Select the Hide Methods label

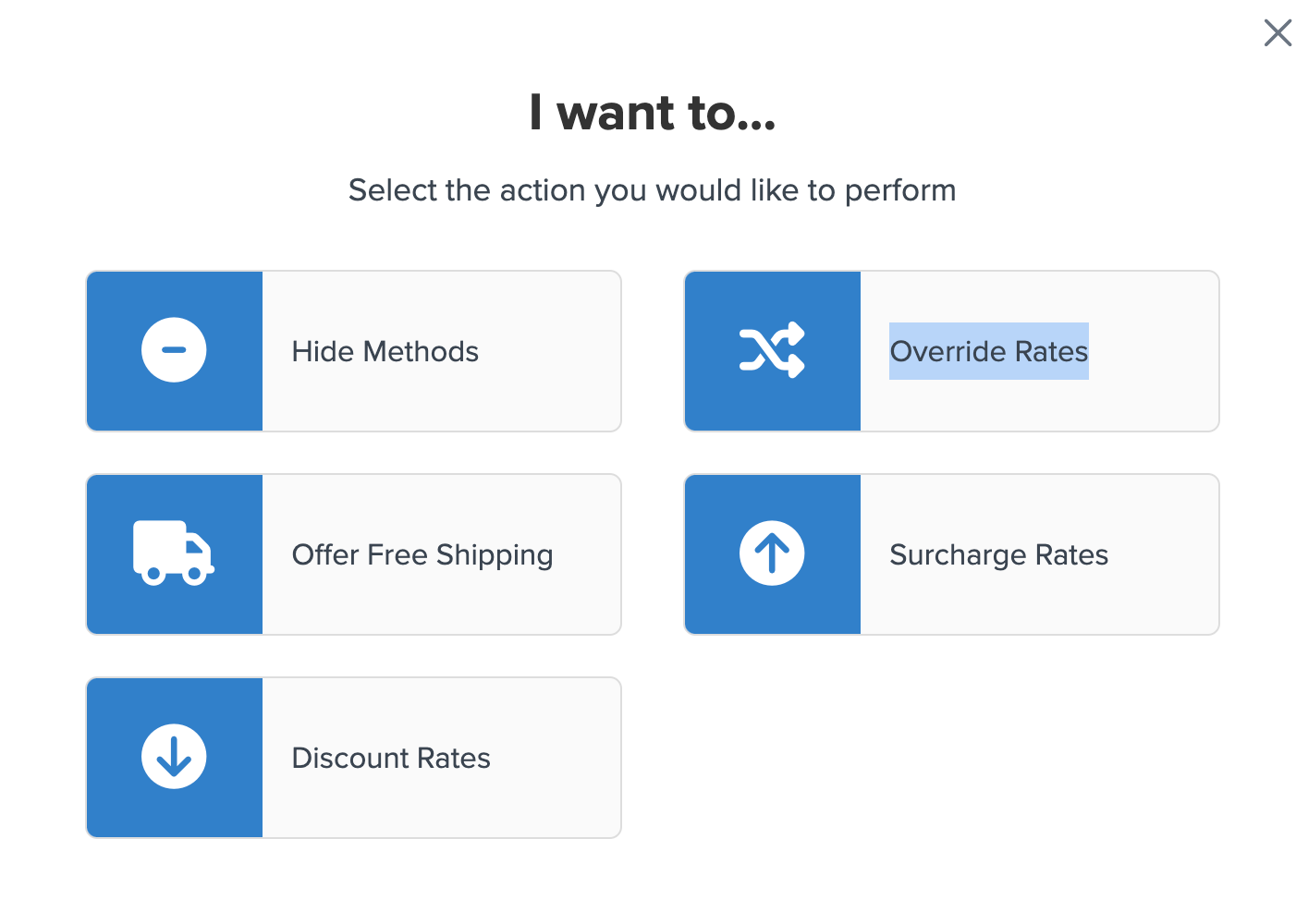pyautogui.click(x=385, y=351)
